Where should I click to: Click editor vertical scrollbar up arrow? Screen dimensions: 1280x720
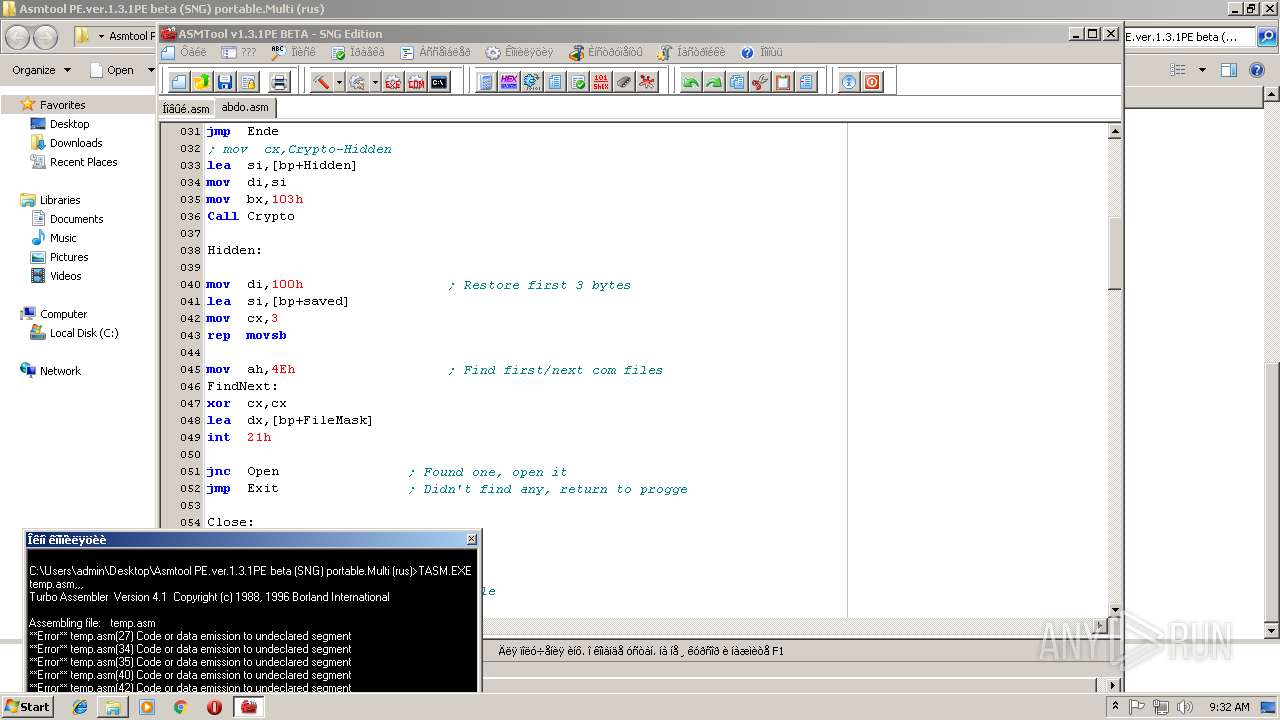pyautogui.click(x=1114, y=130)
